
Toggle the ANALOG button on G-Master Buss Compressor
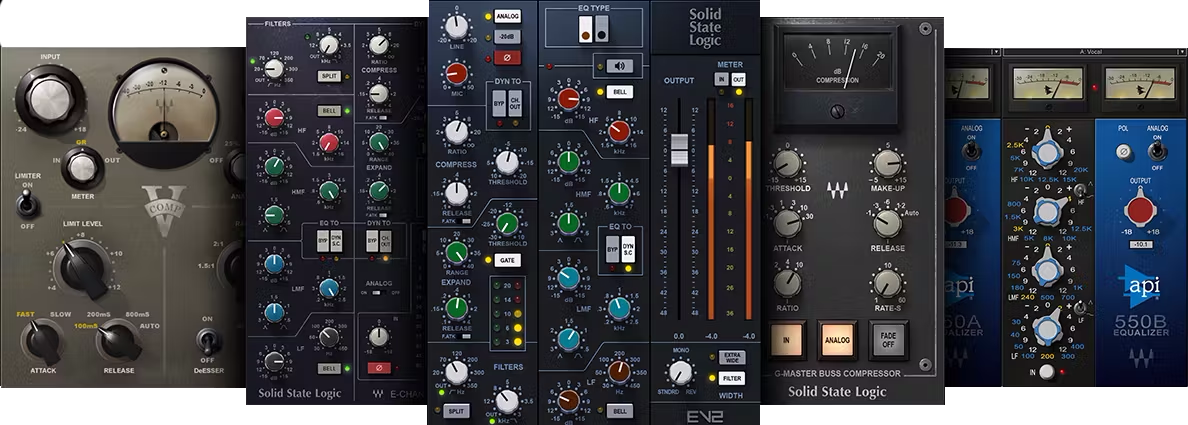[836, 340]
